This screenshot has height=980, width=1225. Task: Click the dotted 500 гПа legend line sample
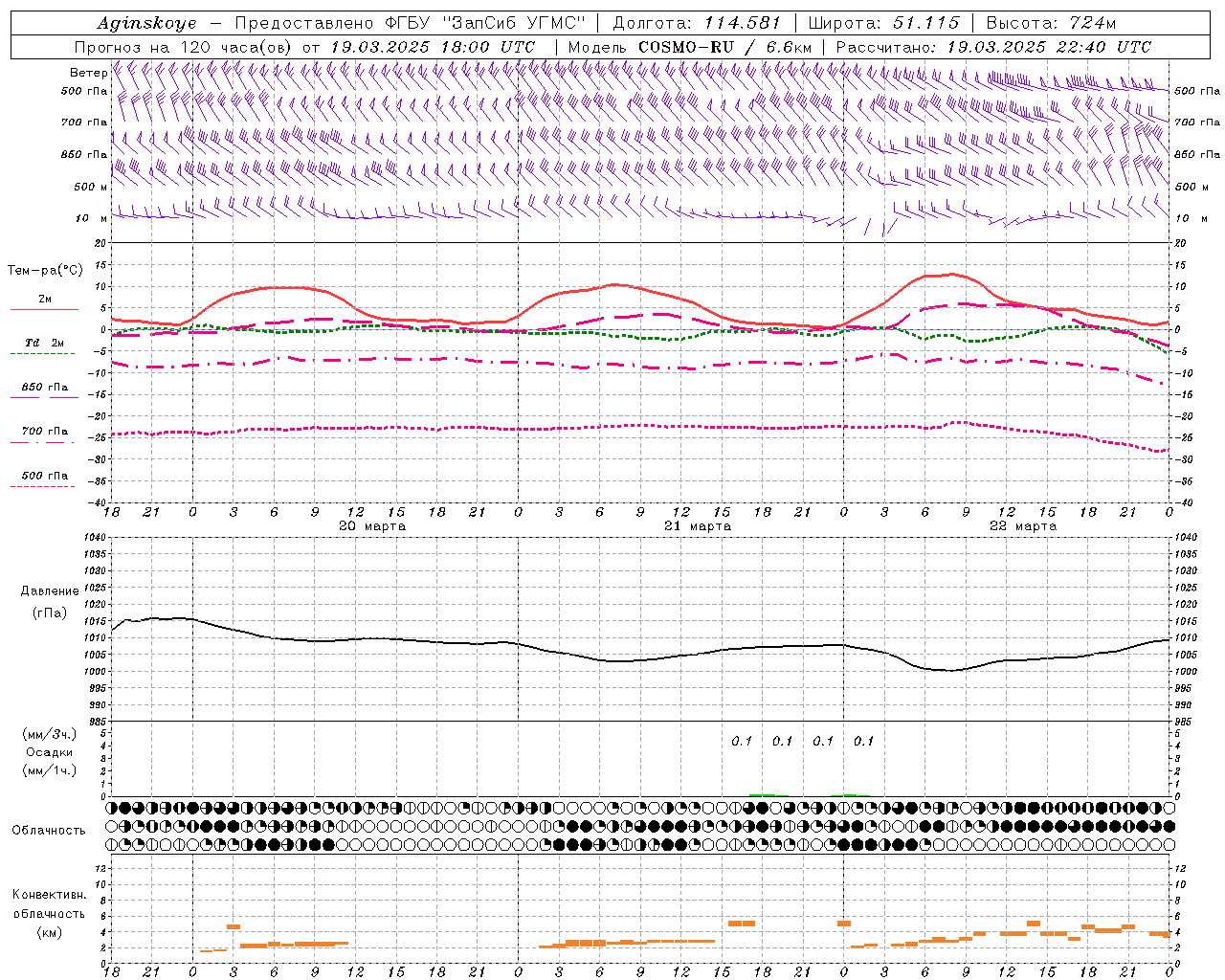pos(43,486)
